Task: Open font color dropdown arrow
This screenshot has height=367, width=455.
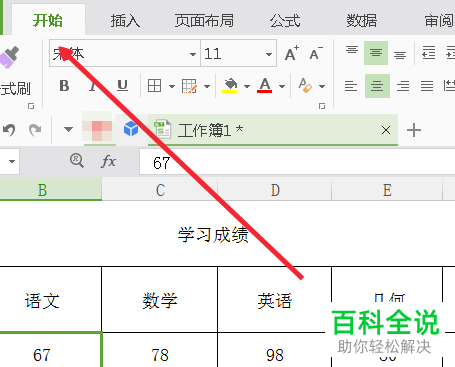Action: pyautogui.click(x=282, y=87)
